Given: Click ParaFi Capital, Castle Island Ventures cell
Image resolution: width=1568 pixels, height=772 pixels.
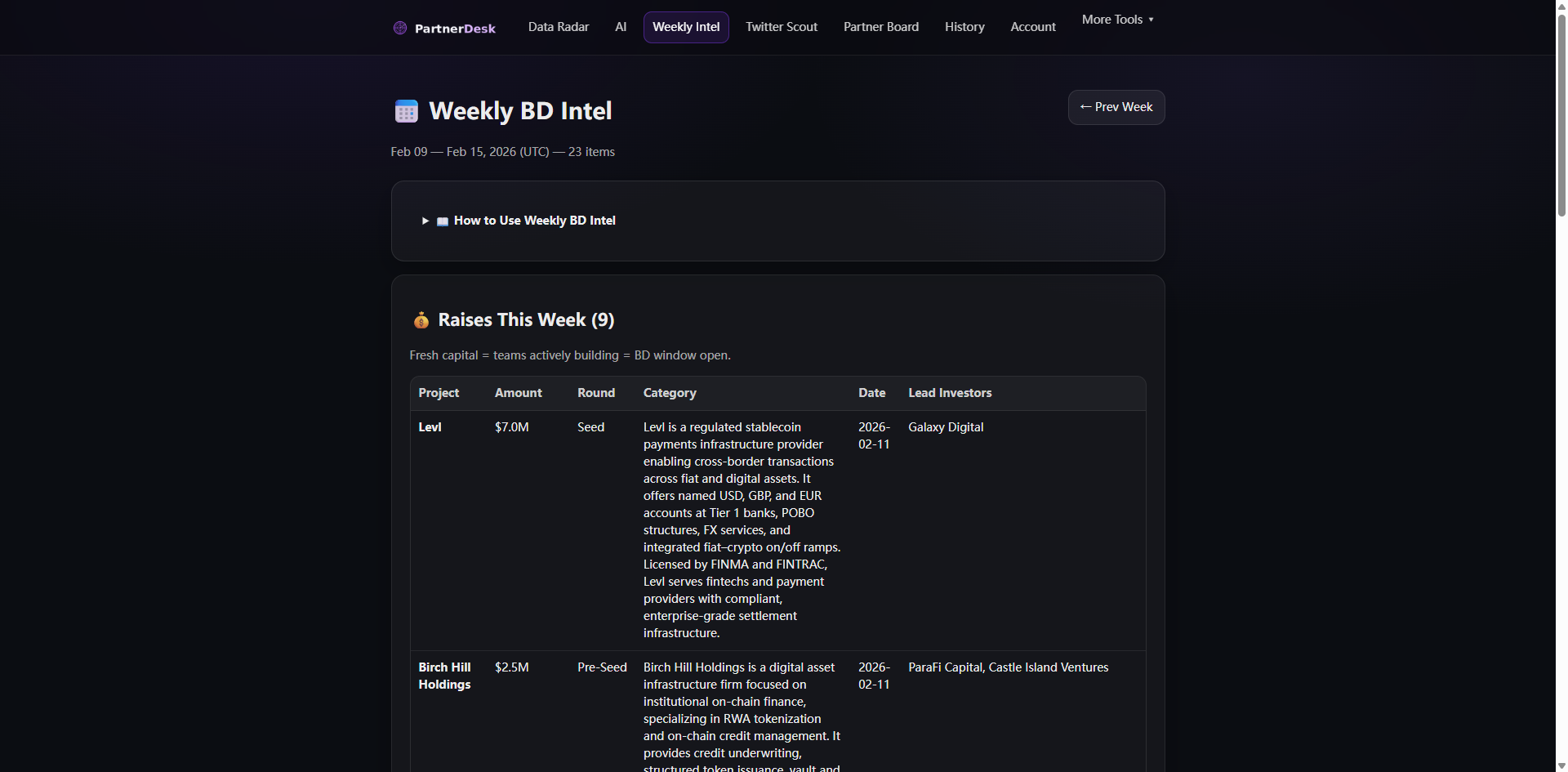Looking at the screenshot, I should [x=1008, y=667].
